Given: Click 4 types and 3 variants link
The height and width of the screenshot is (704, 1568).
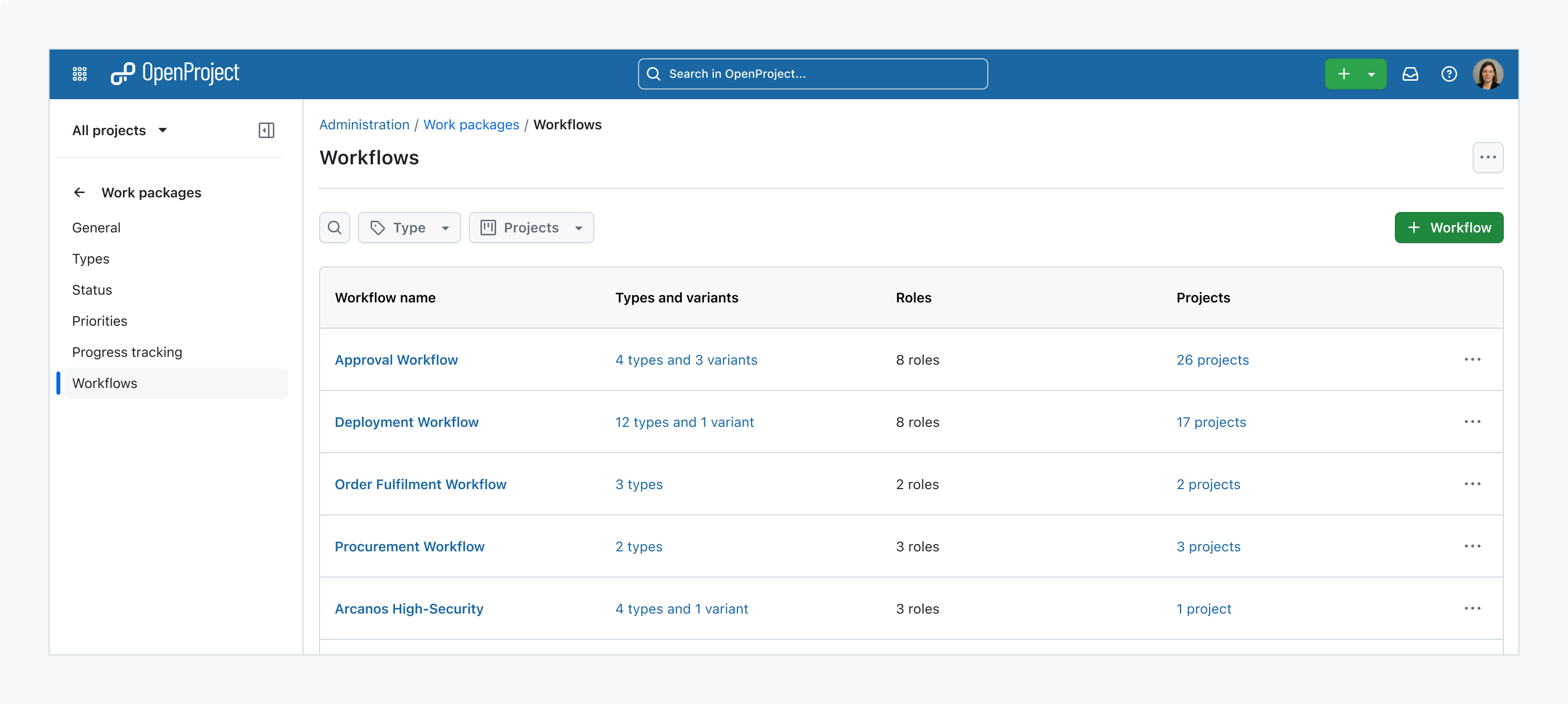Looking at the screenshot, I should coord(686,360).
